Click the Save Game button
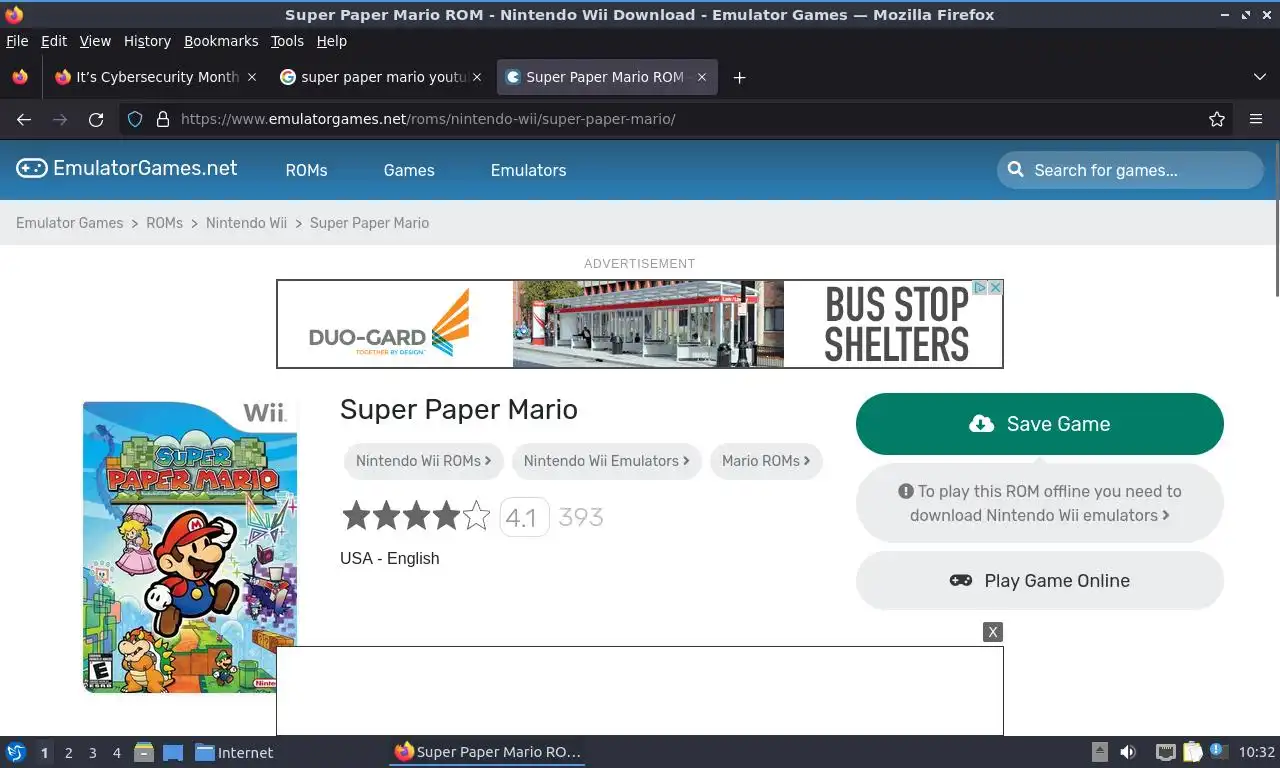The width and height of the screenshot is (1280, 768). click(x=1040, y=424)
